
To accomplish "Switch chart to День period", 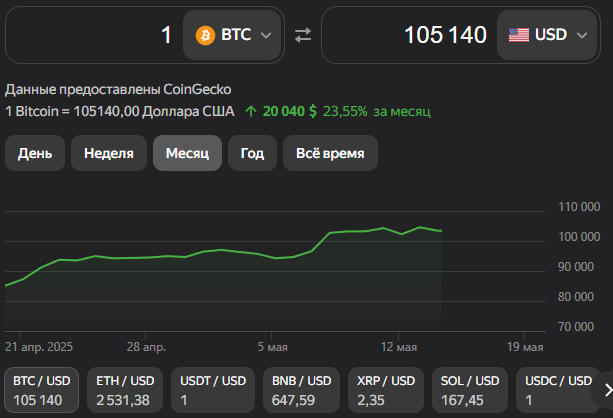I will pos(35,153).
